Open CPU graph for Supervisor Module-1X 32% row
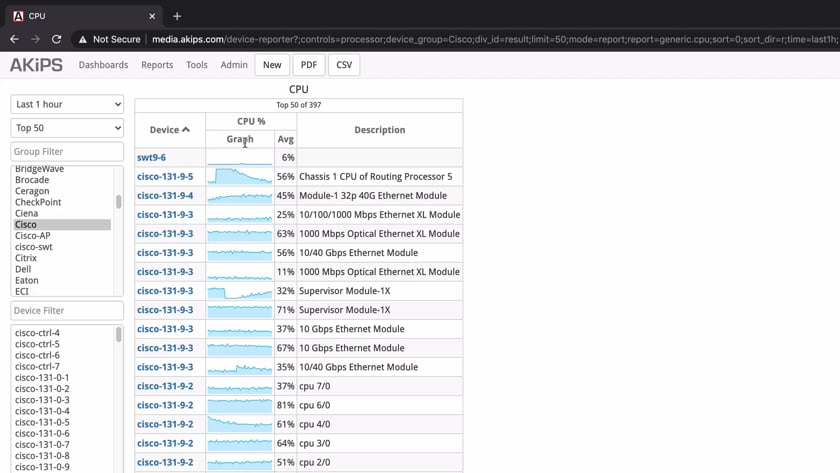 pyautogui.click(x=240, y=291)
